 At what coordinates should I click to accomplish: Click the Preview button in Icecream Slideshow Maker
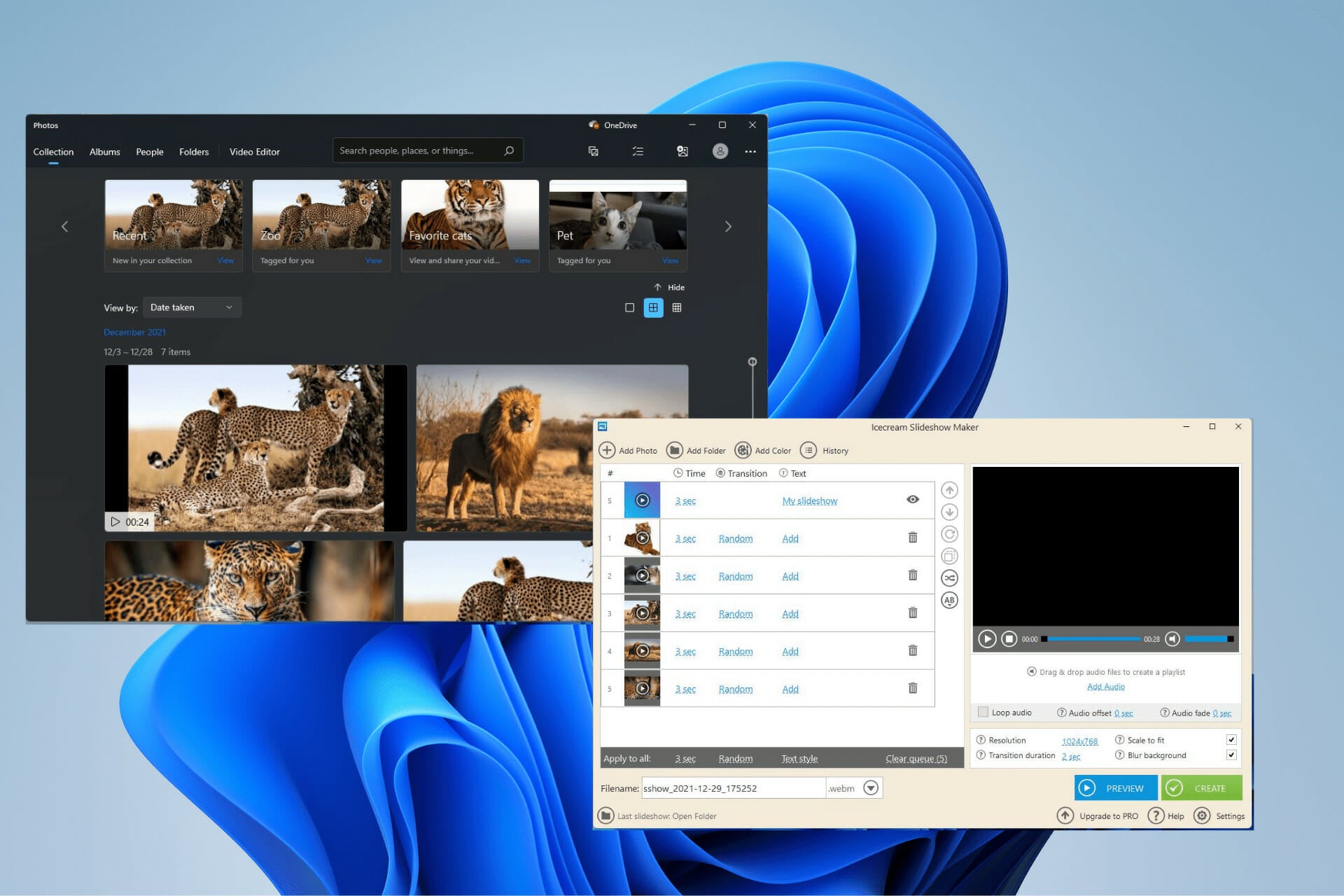(x=1113, y=788)
